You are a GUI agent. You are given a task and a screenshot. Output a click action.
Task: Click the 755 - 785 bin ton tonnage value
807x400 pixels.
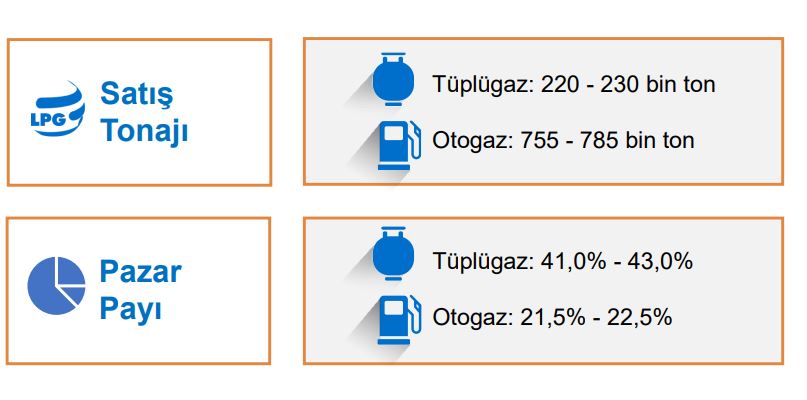[x=607, y=140]
